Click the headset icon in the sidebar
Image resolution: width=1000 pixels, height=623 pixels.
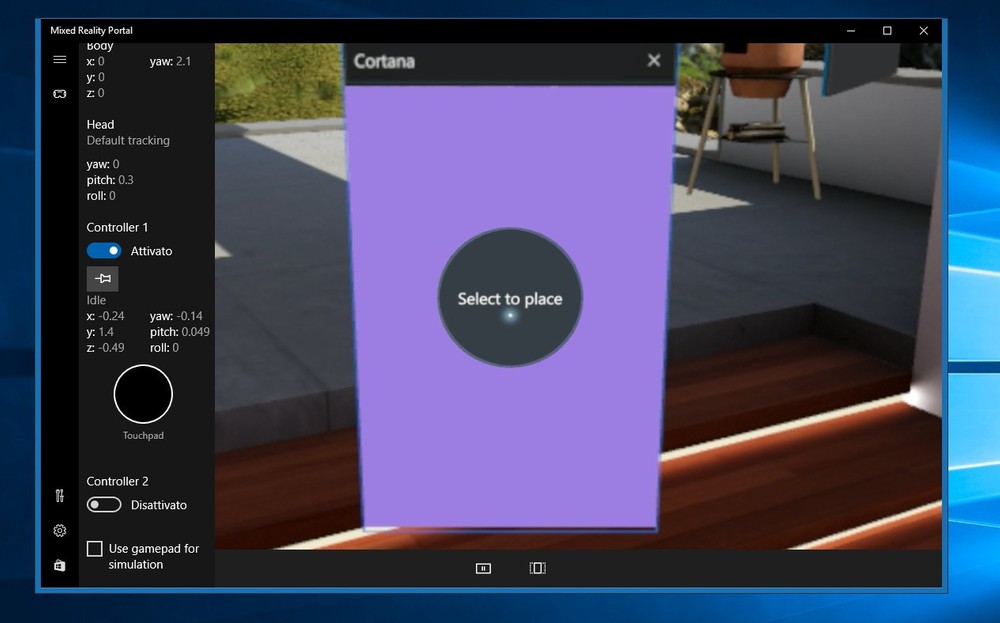point(59,94)
